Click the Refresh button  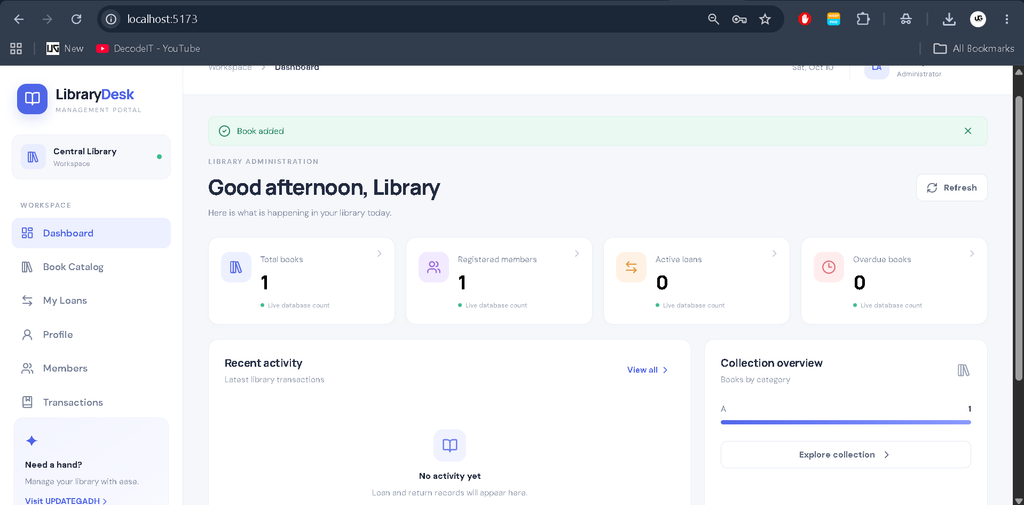click(x=952, y=187)
